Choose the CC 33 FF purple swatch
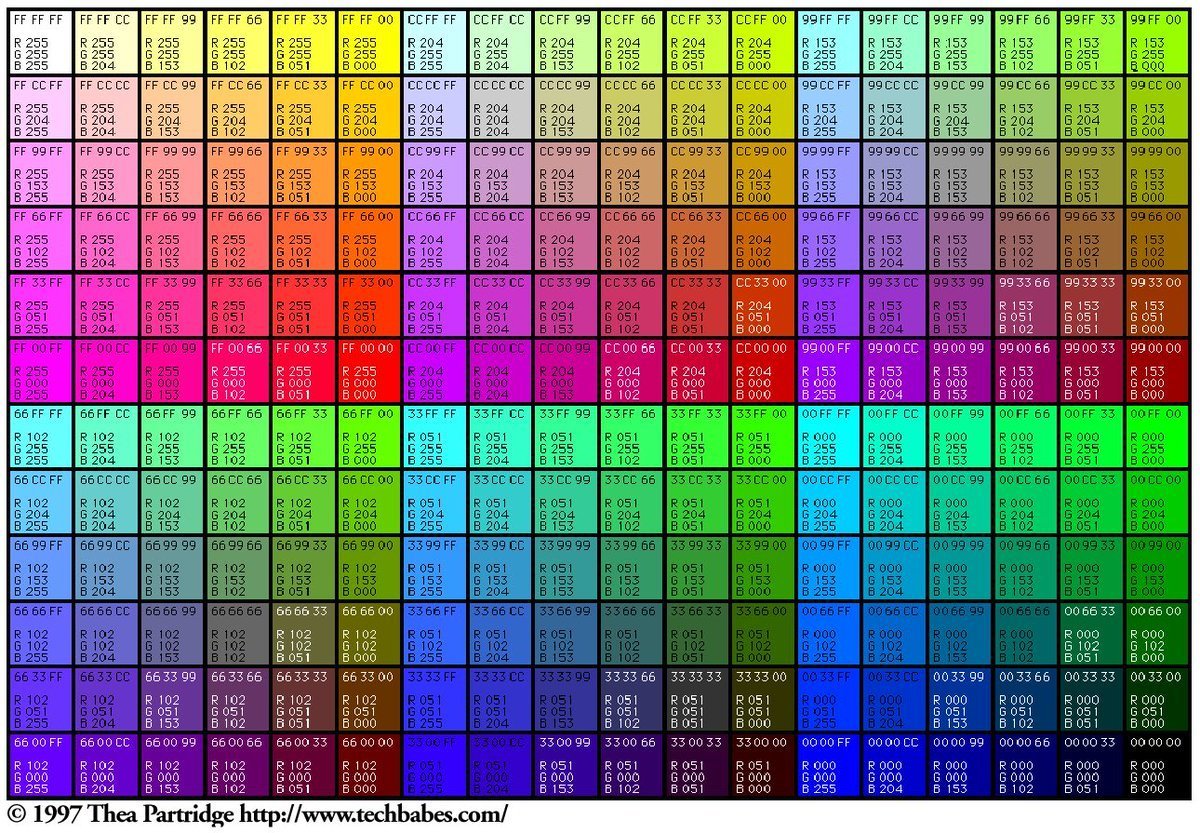The image size is (1200, 833). pos(434,304)
